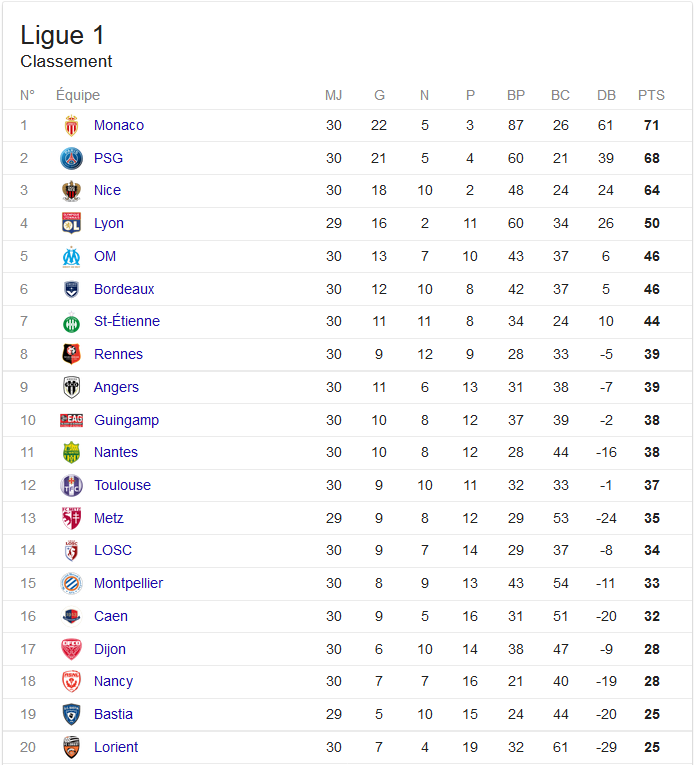
Task: Open the Caen team link
Action: tap(111, 616)
